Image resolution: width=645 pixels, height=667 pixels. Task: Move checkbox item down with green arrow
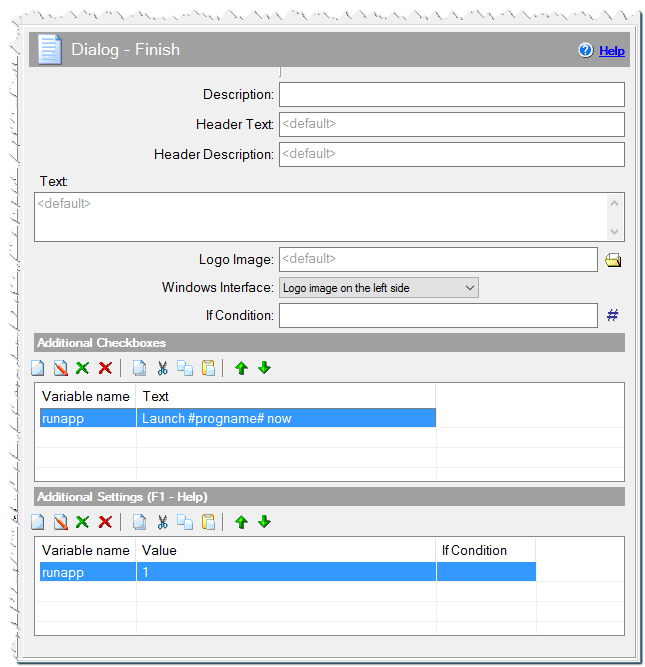264,368
